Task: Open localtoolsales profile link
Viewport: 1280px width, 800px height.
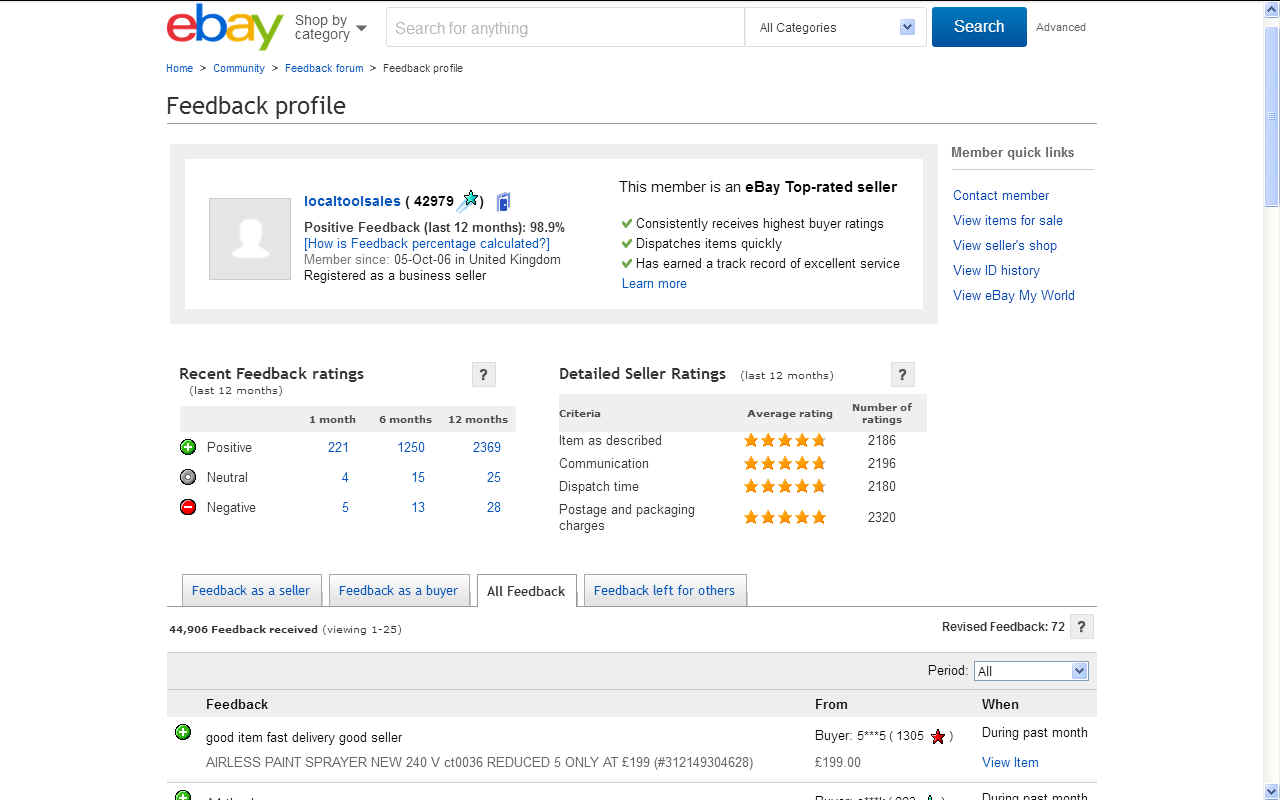Action: (352, 201)
